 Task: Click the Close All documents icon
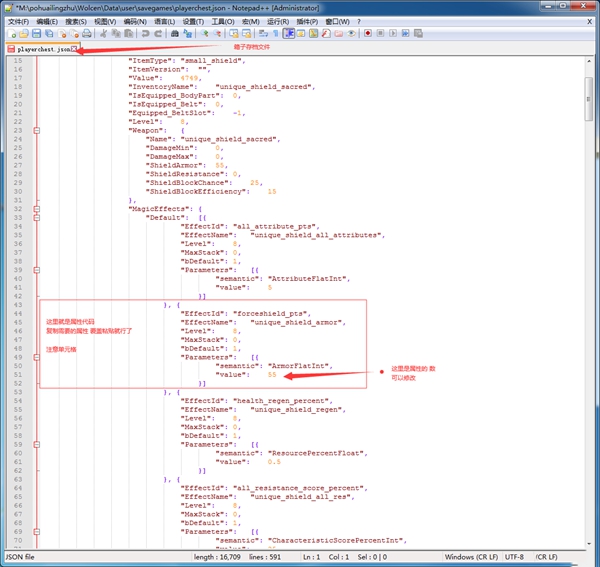click(x=74, y=34)
